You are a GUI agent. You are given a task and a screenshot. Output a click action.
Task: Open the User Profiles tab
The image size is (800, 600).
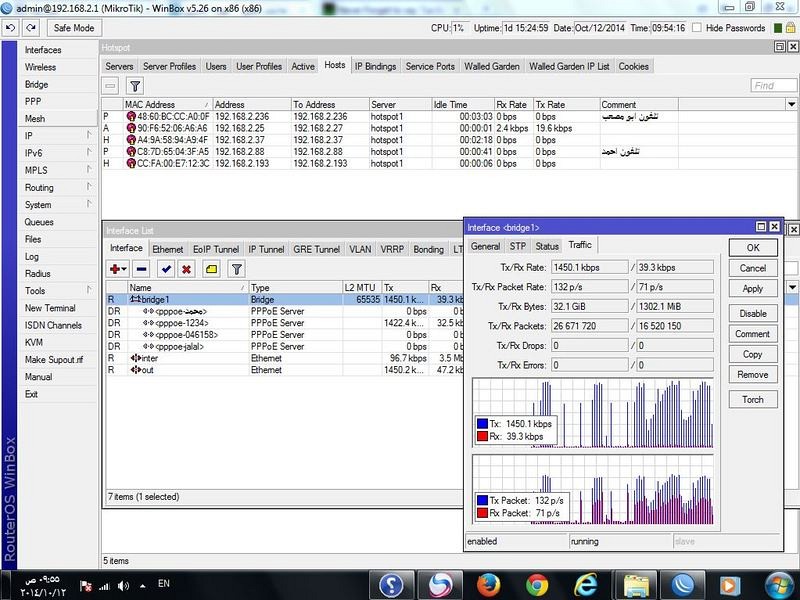(x=259, y=66)
